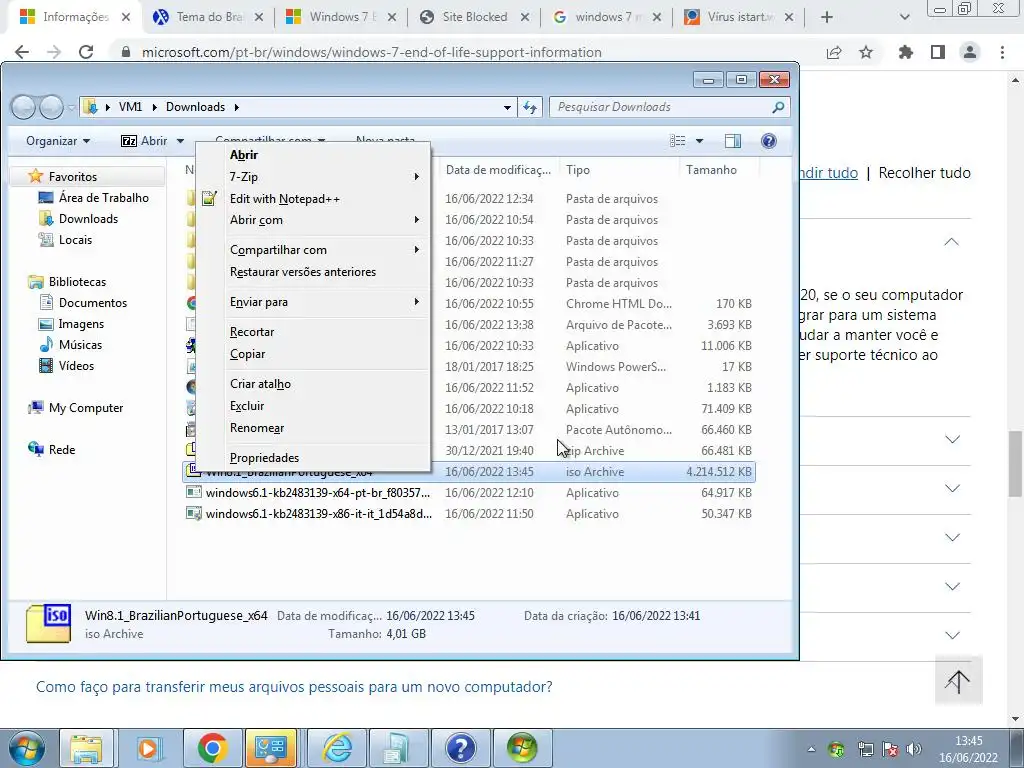The image size is (1024, 768).
Task: Select Edit with Notepad++
Action: tap(313, 199)
